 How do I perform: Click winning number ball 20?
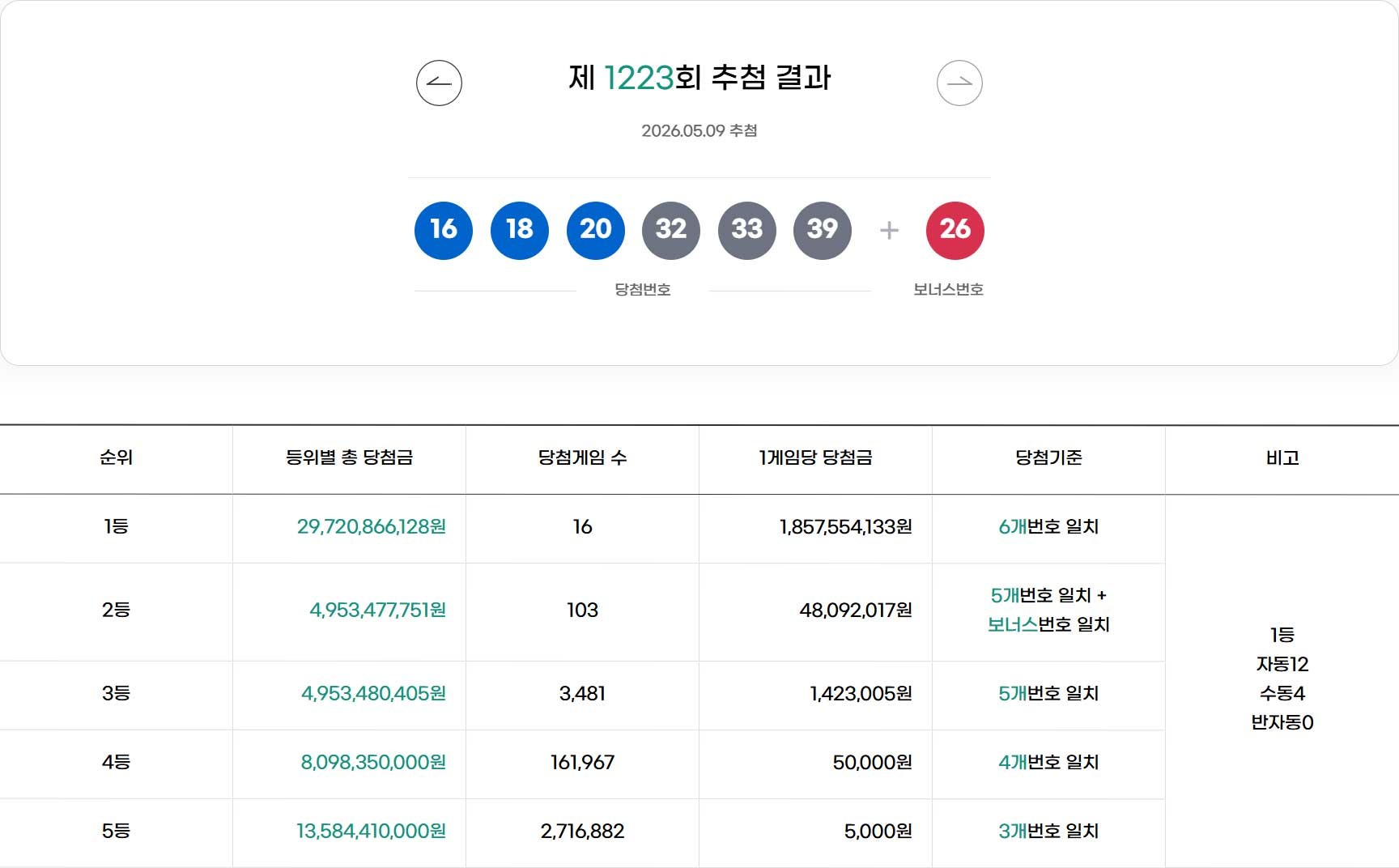pos(596,231)
